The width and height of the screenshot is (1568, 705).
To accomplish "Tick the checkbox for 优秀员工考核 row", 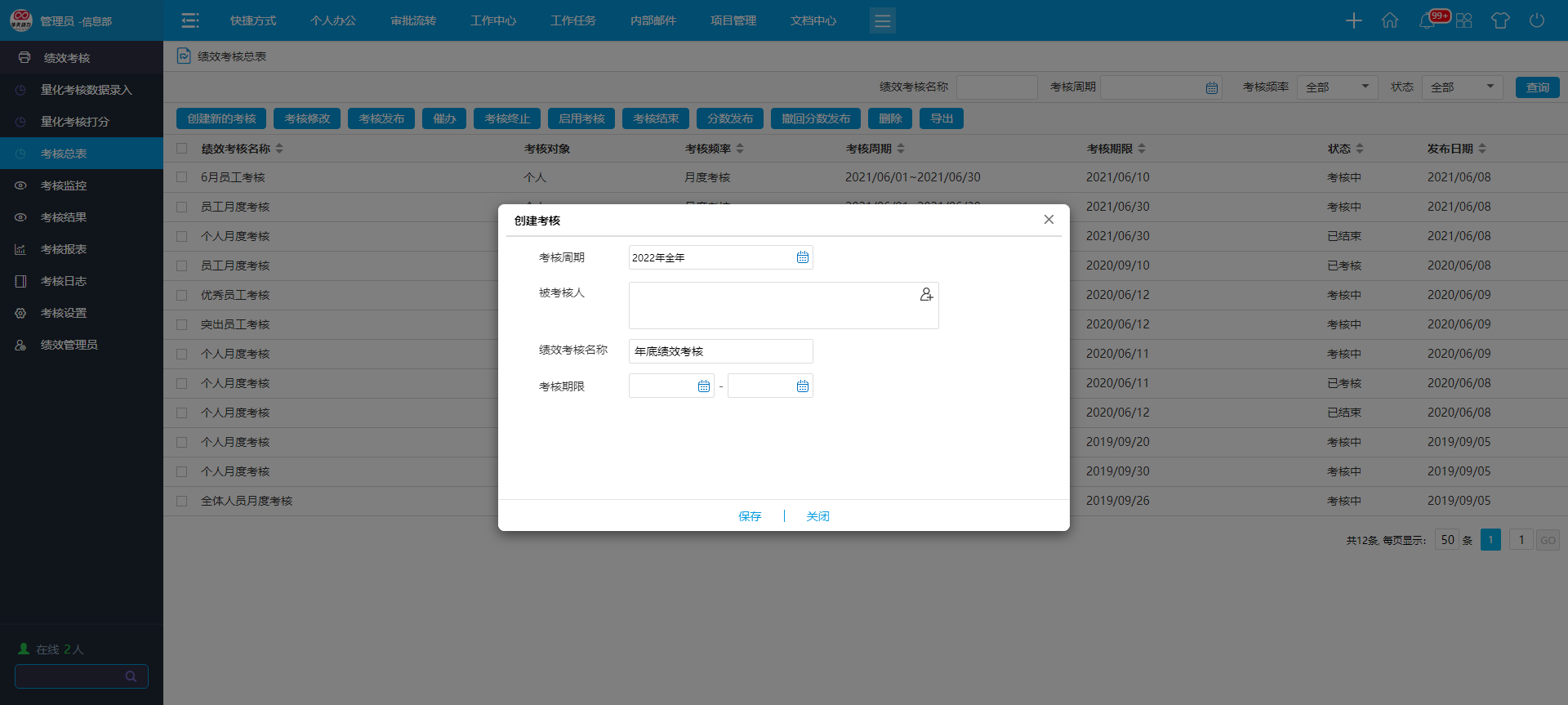I will [182, 295].
